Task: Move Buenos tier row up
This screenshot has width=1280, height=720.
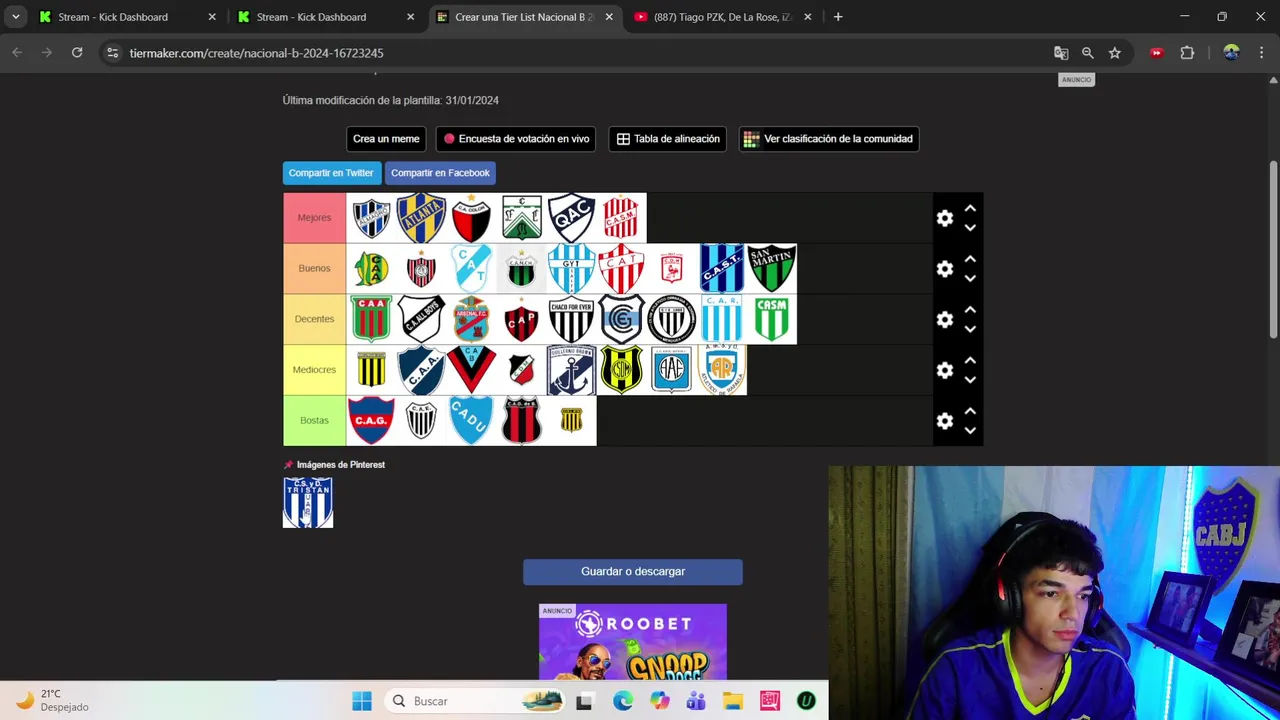Action: pyautogui.click(x=970, y=259)
